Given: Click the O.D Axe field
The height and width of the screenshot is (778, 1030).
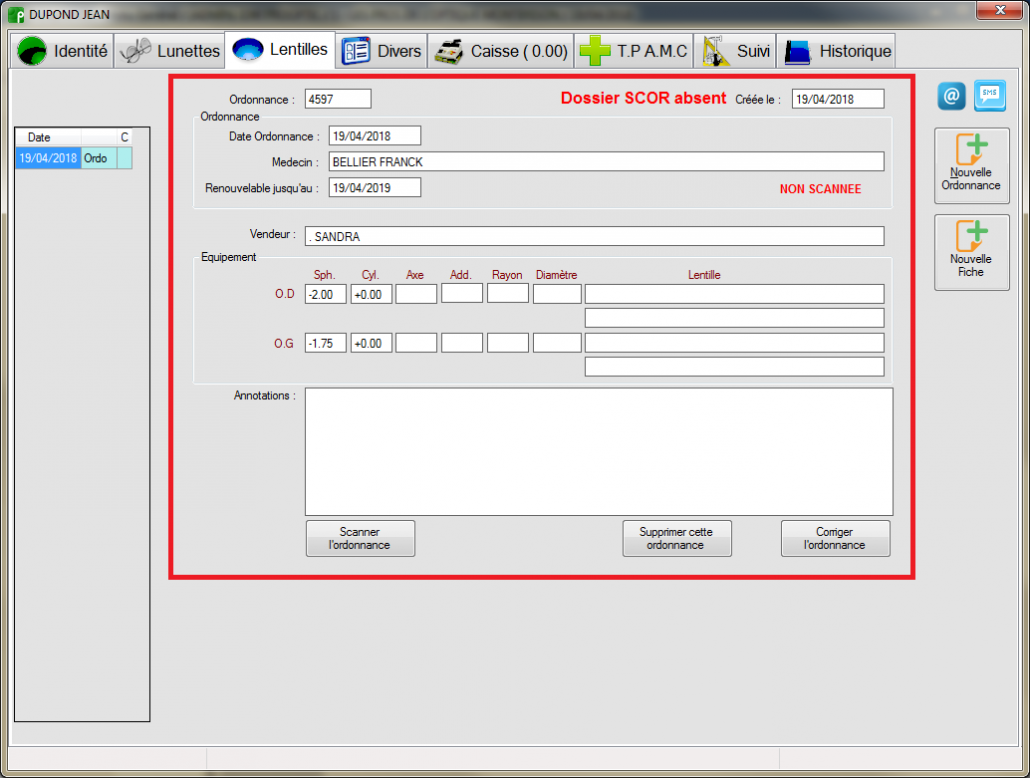Looking at the screenshot, I should (416, 294).
